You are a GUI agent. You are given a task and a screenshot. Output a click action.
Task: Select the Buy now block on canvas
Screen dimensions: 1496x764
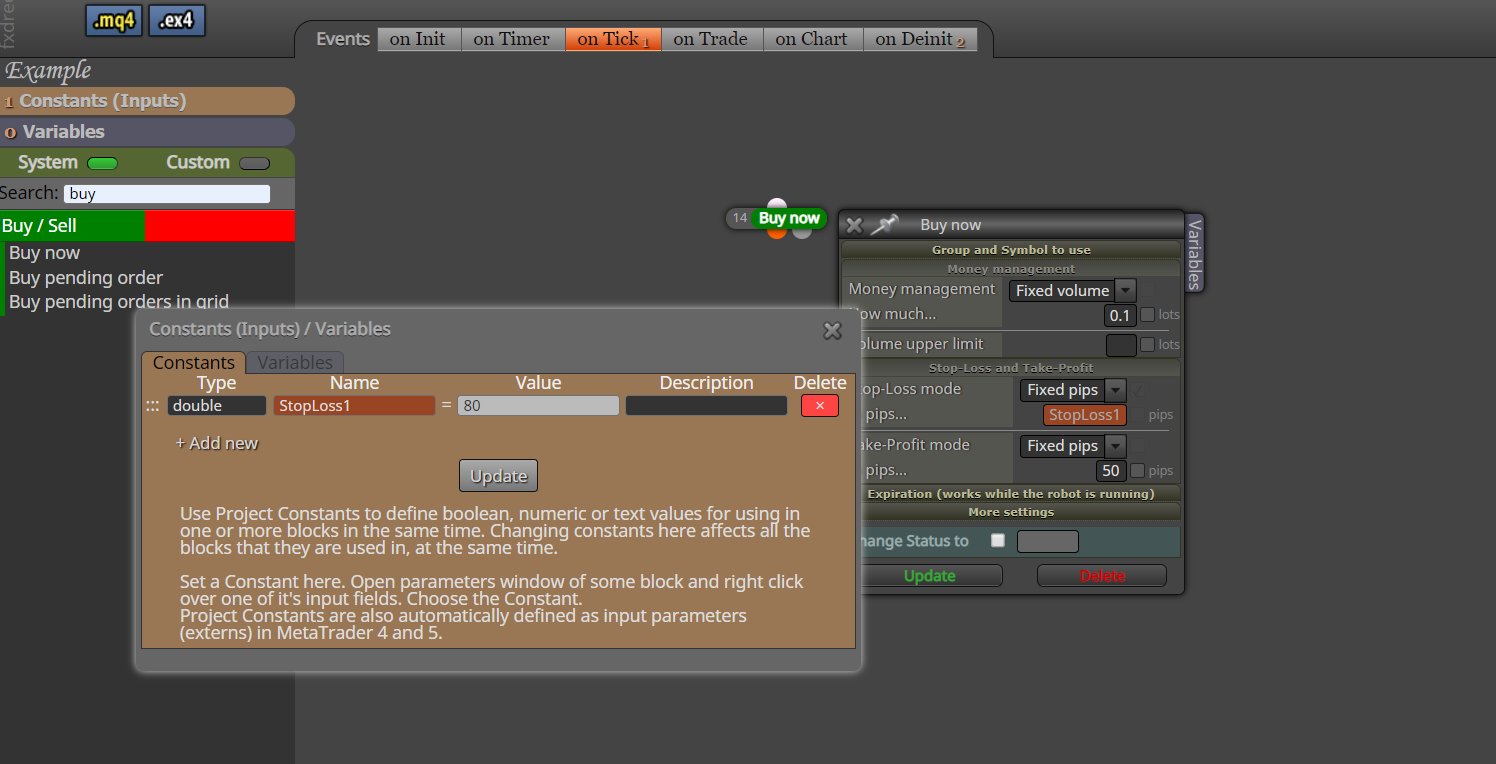coord(789,218)
